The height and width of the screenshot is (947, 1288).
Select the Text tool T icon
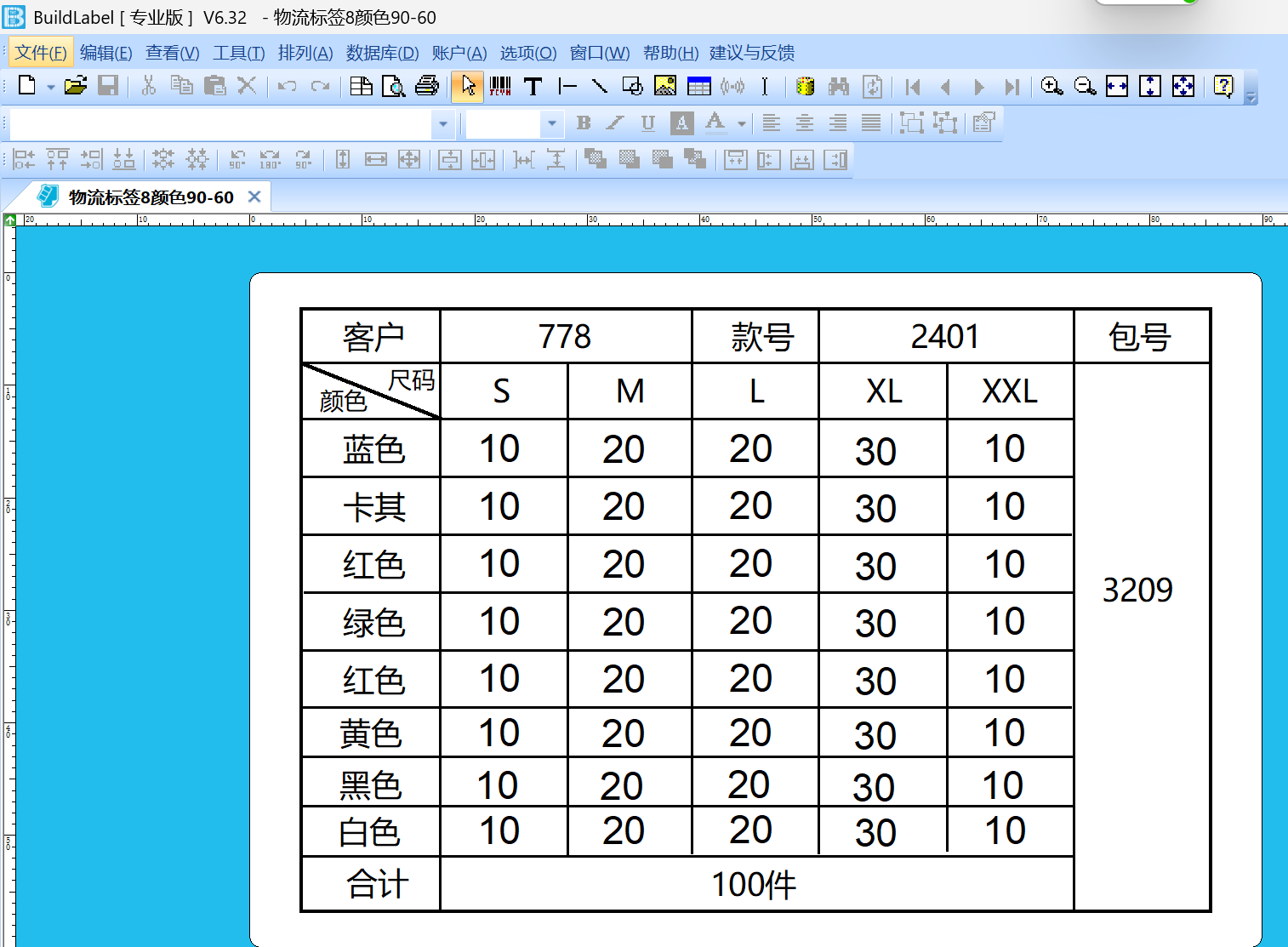(533, 86)
